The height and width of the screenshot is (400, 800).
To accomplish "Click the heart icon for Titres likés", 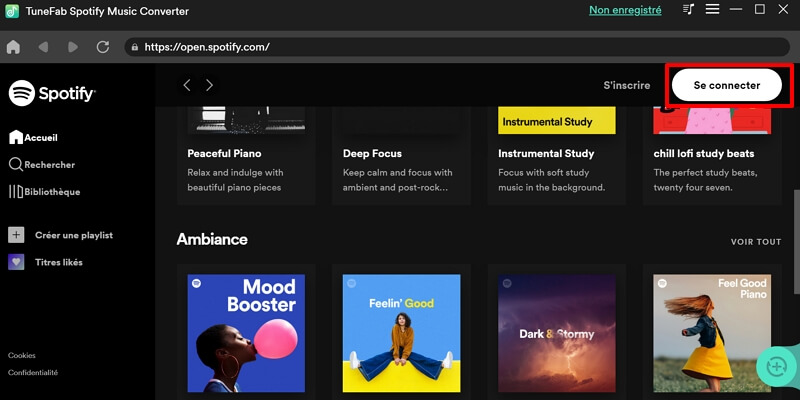I will click(x=16, y=262).
